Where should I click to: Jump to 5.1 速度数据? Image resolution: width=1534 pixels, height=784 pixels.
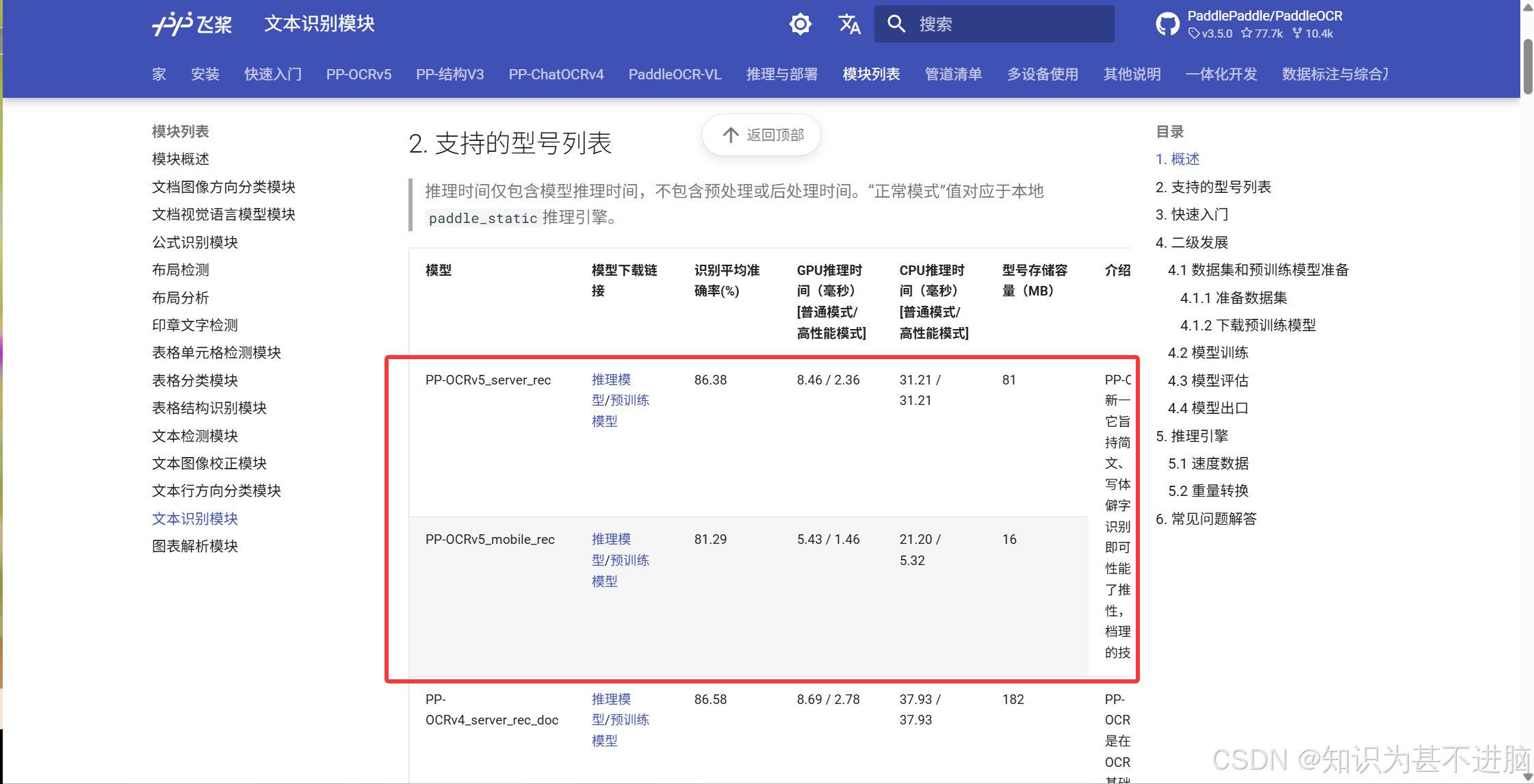coord(1208,463)
